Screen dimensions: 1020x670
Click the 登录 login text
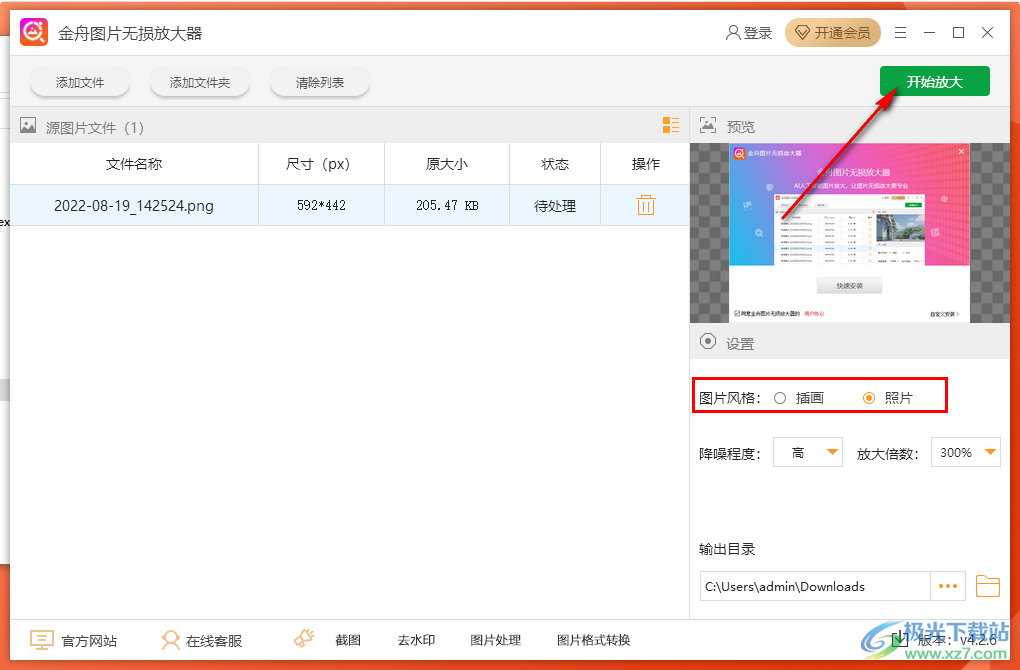[x=758, y=33]
